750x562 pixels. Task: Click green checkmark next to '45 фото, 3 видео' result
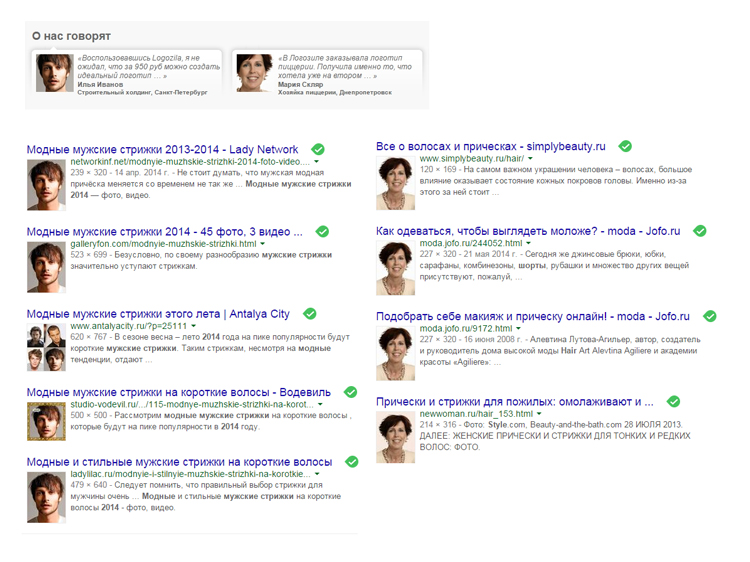pos(322,232)
